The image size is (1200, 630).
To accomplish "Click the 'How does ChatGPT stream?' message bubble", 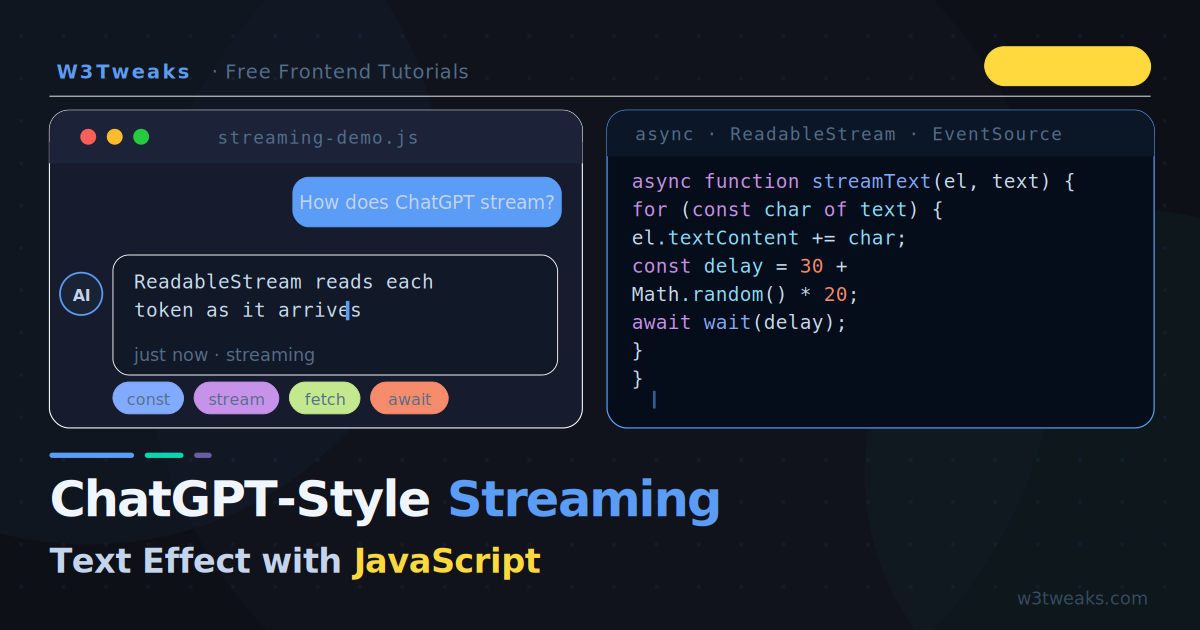I will [x=427, y=202].
